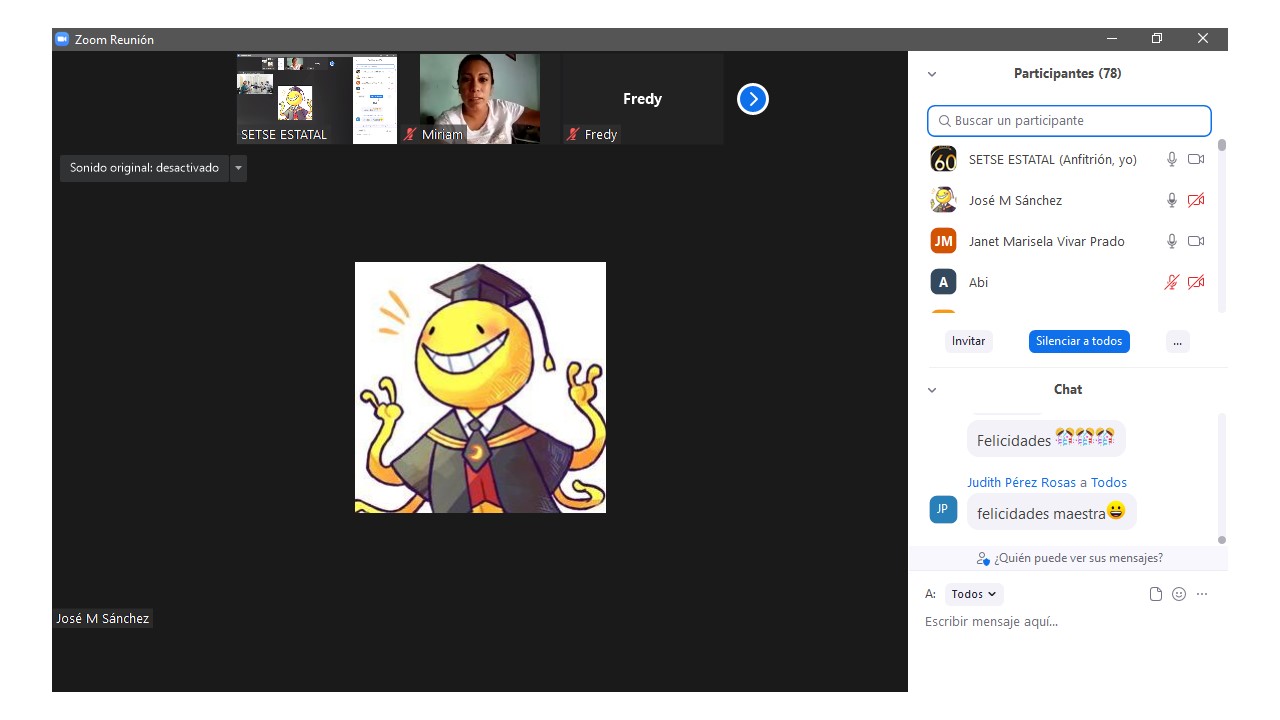Click the Zoom Reunión window title

click(x=114, y=39)
